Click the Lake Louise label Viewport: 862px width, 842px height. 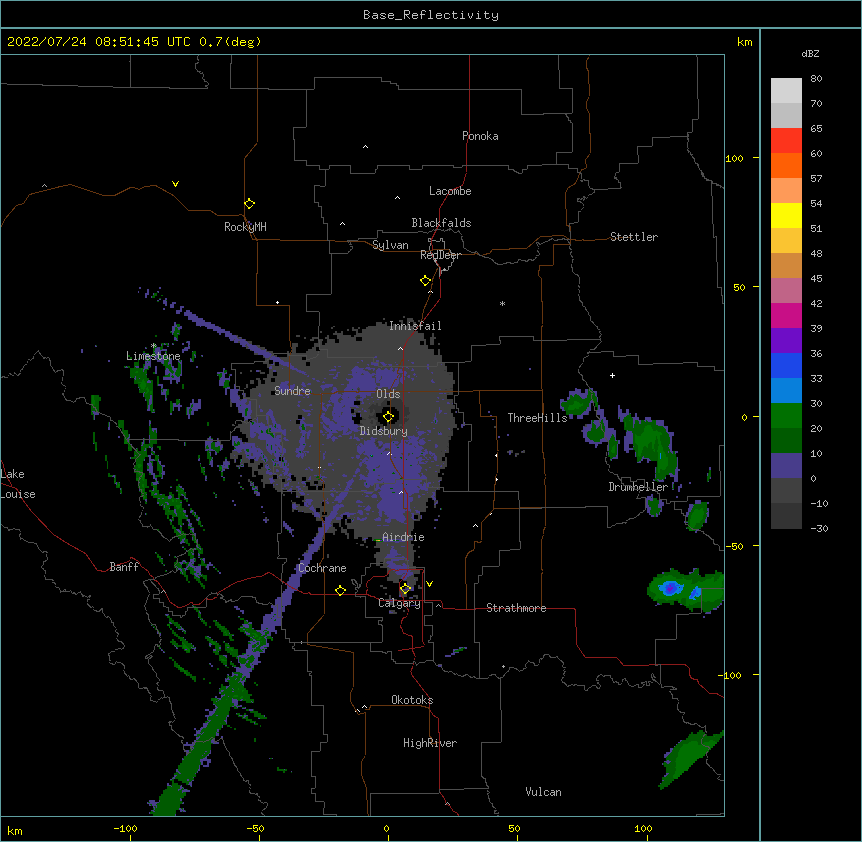[x=18, y=484]
